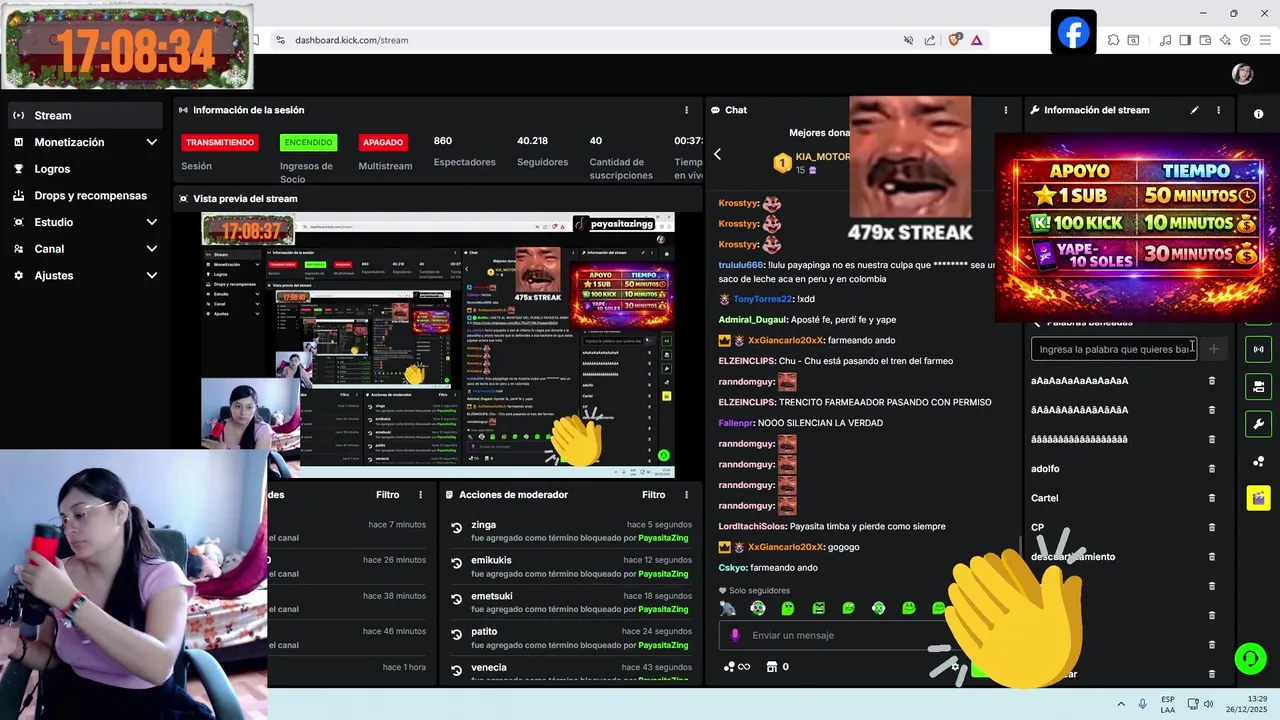Open the browser extensions puzzle icon
The height and width of the screenshot is (720, 1280).
1113,40
